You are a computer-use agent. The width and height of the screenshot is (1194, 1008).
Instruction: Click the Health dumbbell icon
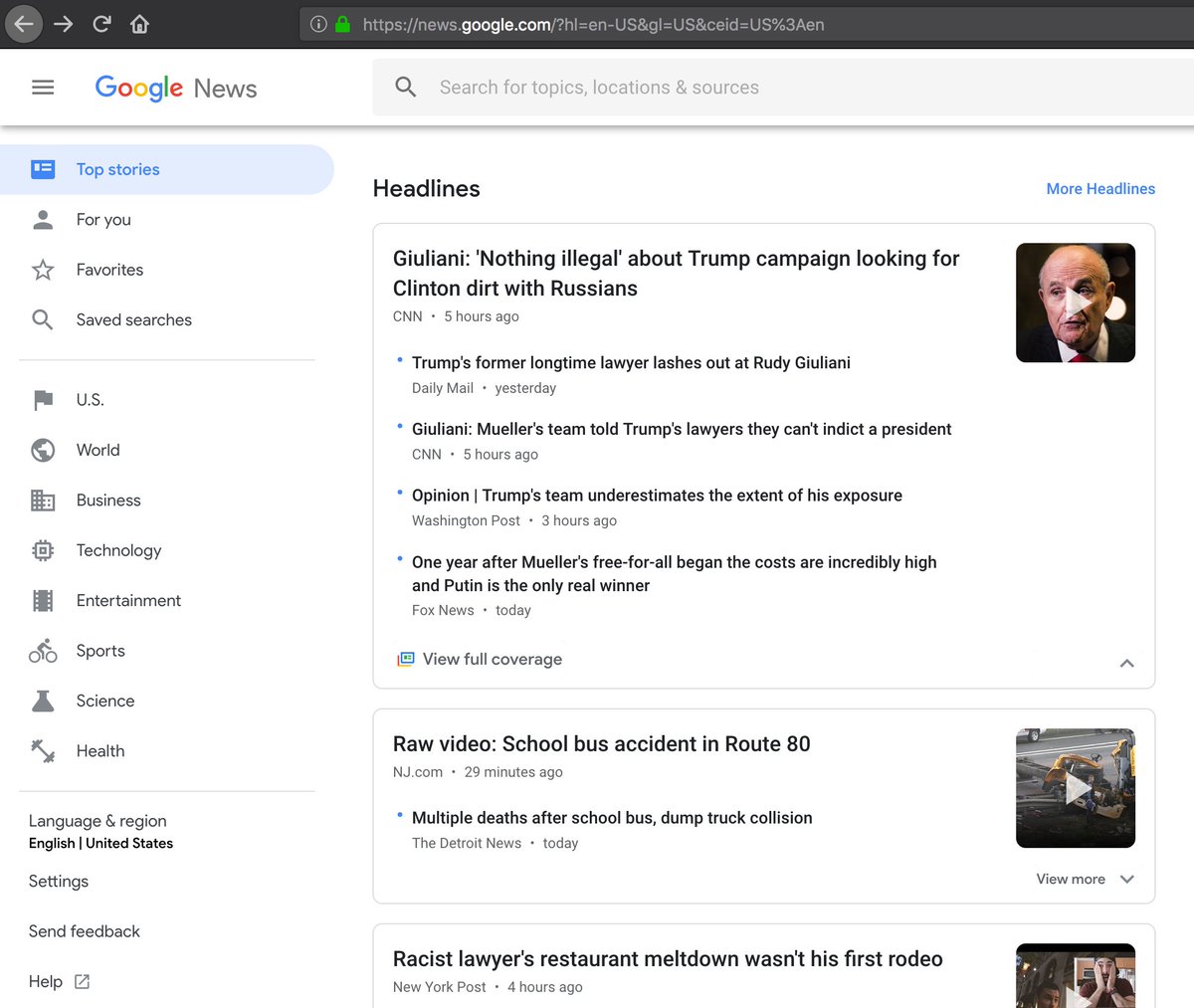click(x=43, y=751)
